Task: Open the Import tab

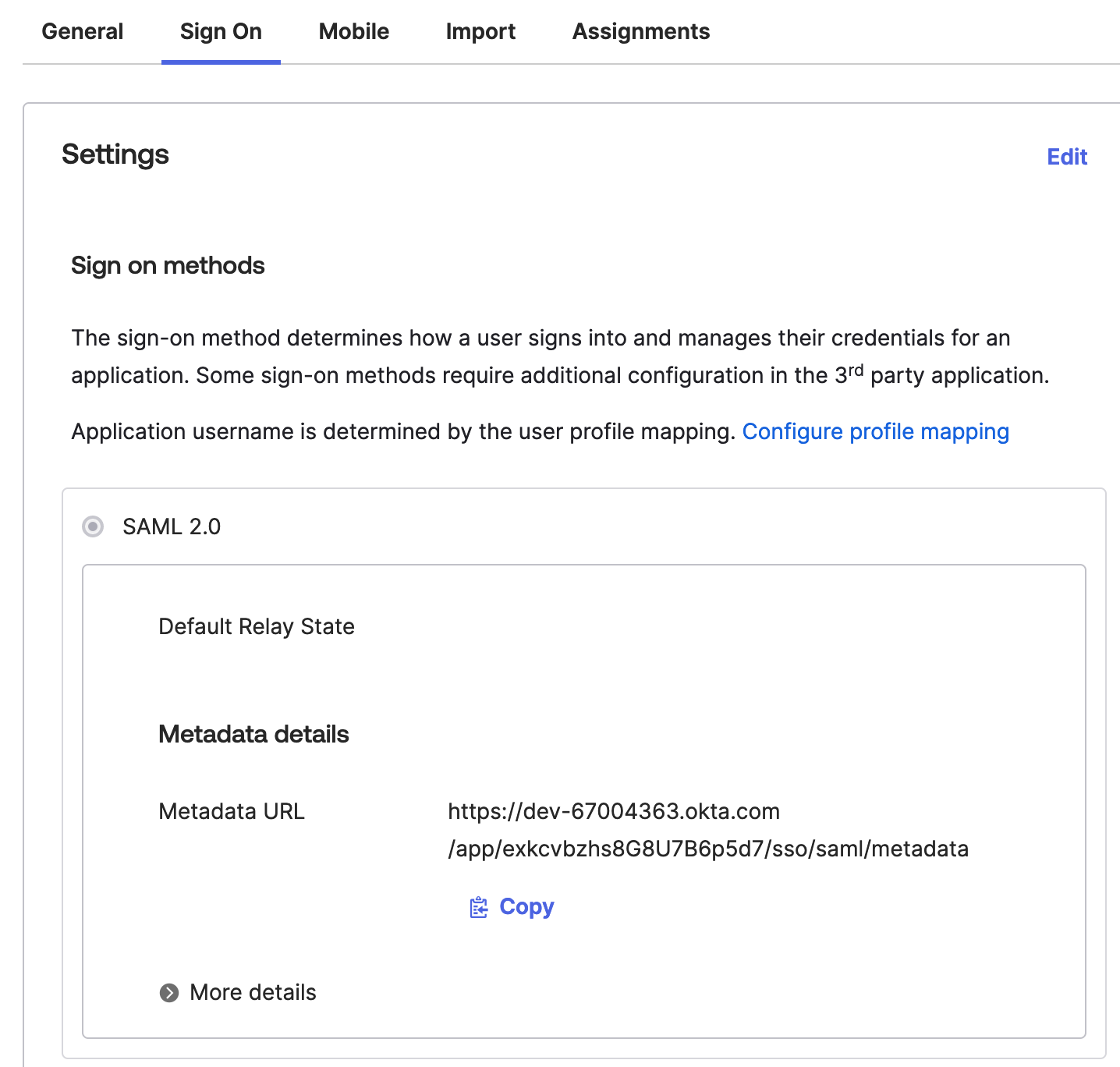Action: click(x=480, y=32)
